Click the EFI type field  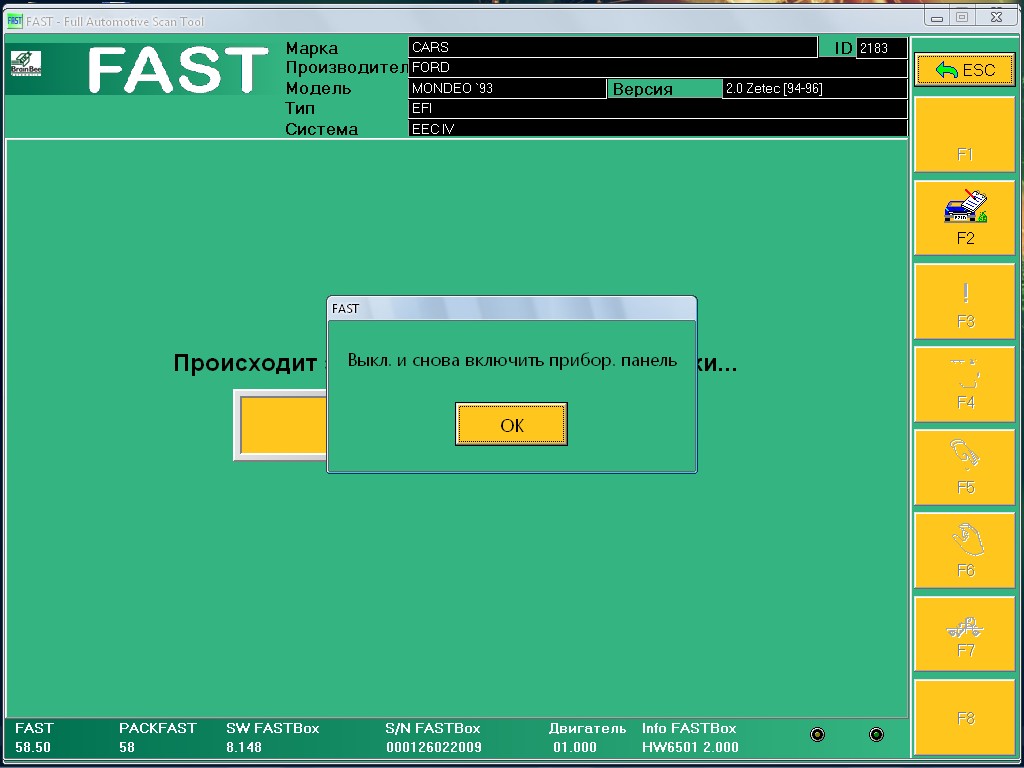coord(658,108)
